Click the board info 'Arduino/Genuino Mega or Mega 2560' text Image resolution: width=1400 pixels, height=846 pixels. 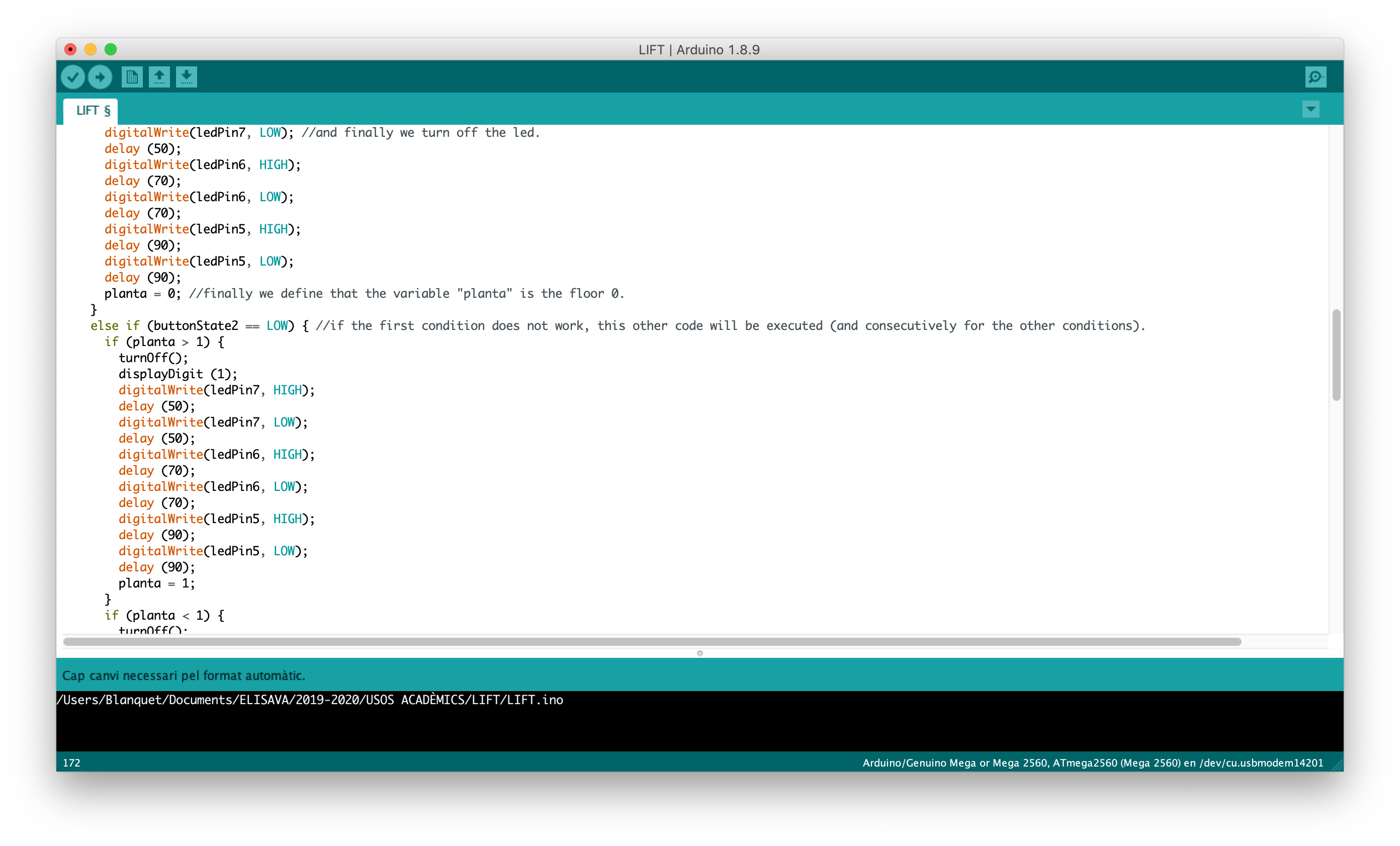(954, 763)
